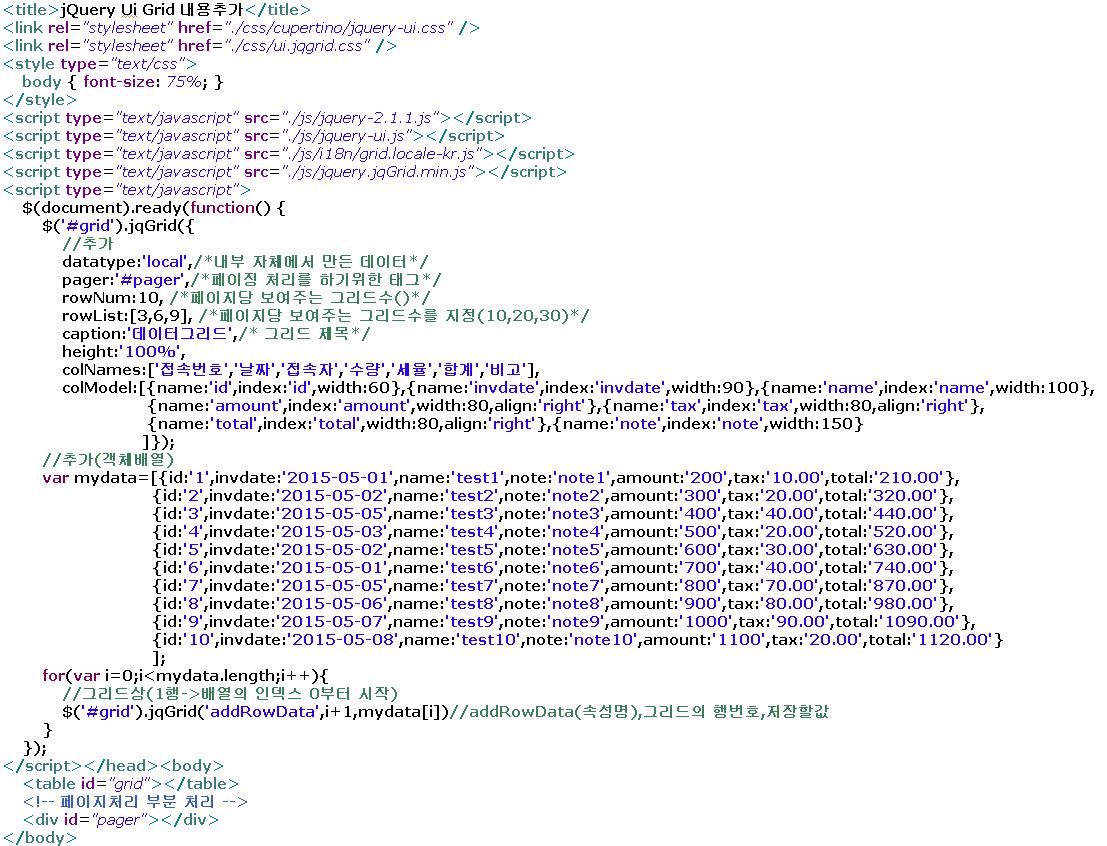Click the '//추가(객체배열)' comment
Image resolution: width=1107 pixels, height=846 pixels.
[x=108, y=460]
